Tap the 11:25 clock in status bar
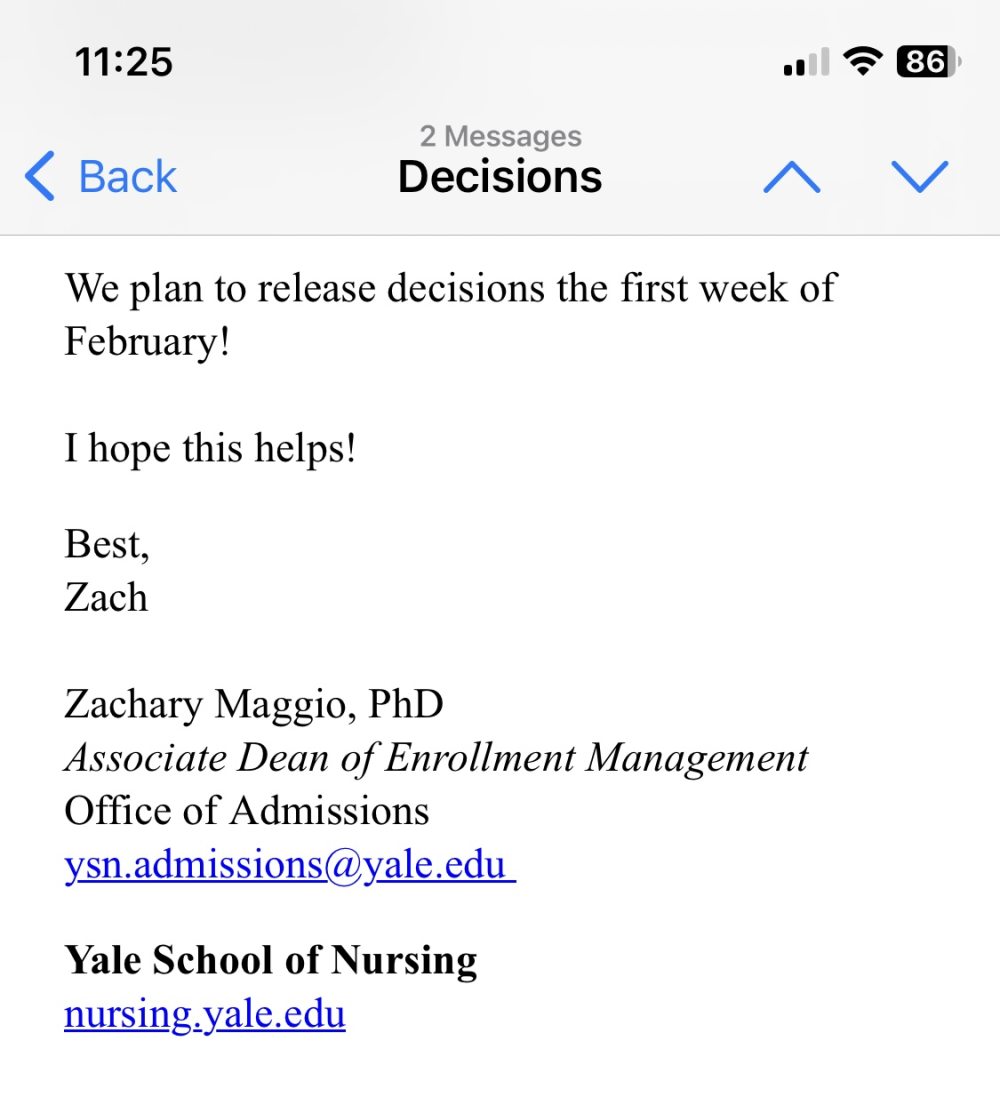The height and width of the screenshot is (1097, 1000). point(123,62)
